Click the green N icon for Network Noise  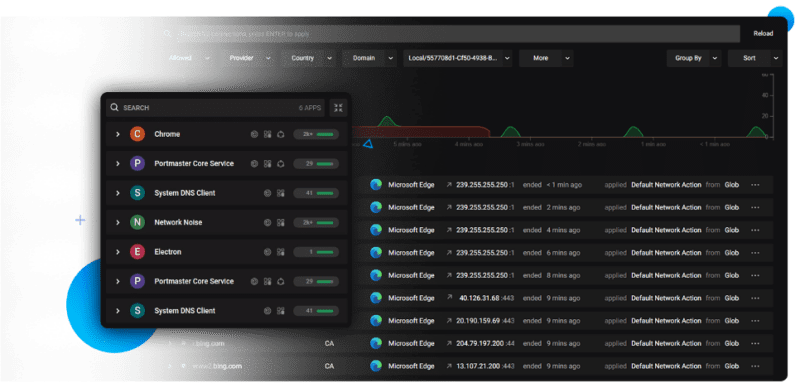click(x=137, y=223)
